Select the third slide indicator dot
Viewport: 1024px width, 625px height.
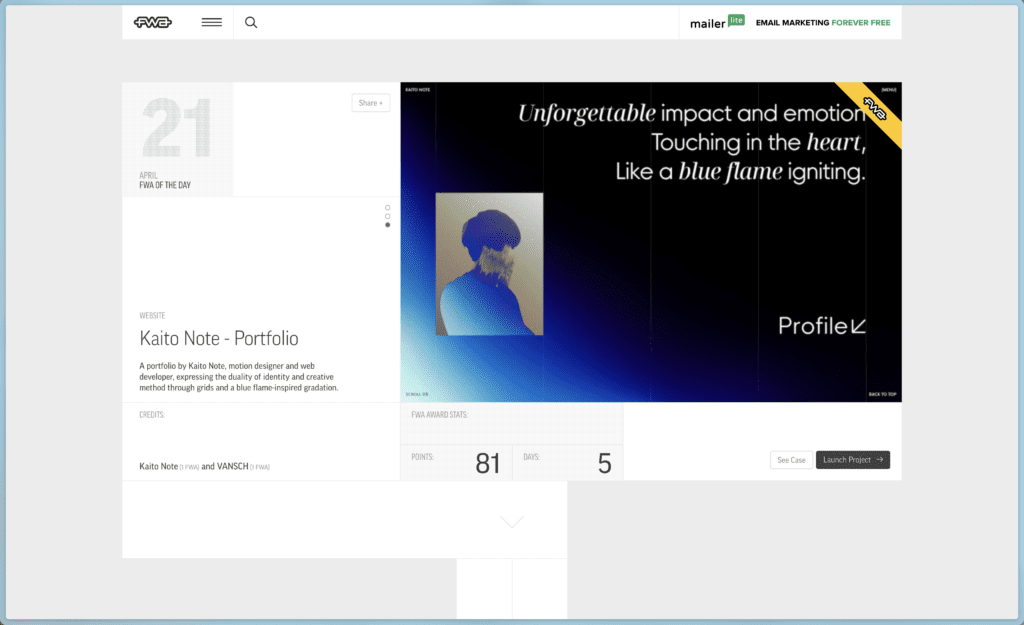(388, 225)
